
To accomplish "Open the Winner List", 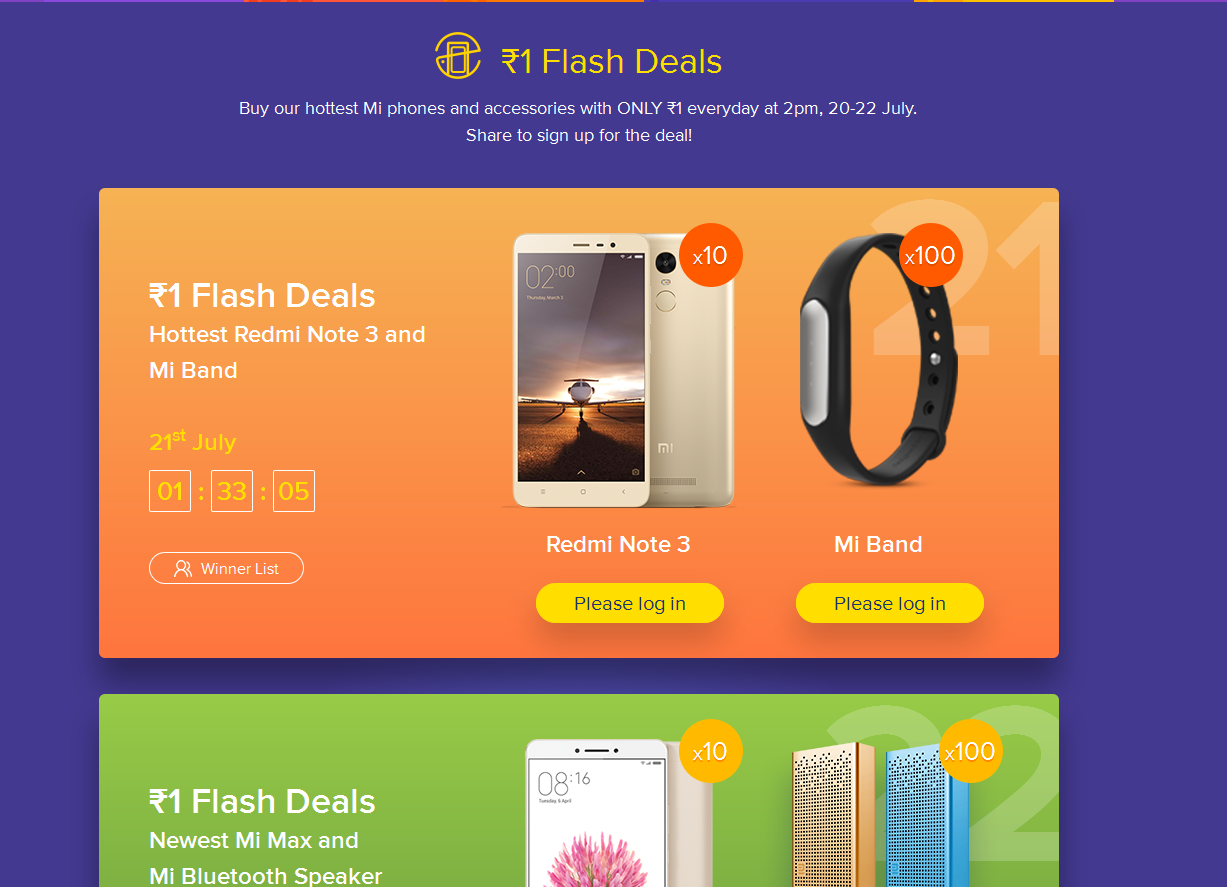I will [x=226, y=568].
